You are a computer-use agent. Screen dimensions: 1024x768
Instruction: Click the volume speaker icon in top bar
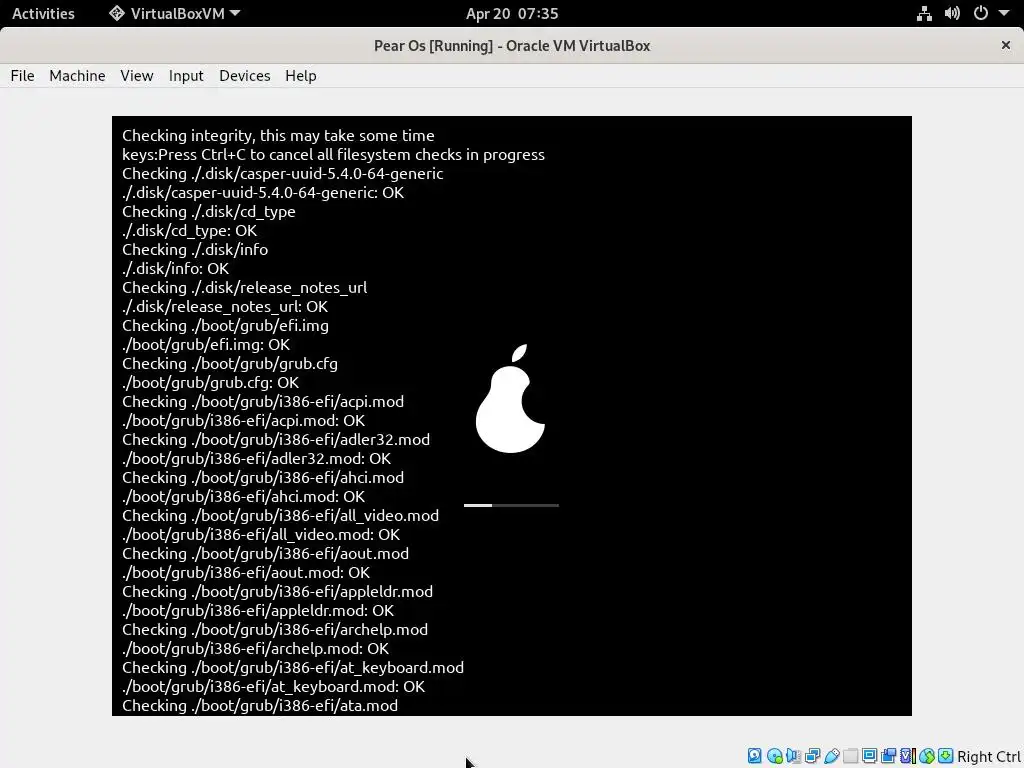[x=952, y=14]
